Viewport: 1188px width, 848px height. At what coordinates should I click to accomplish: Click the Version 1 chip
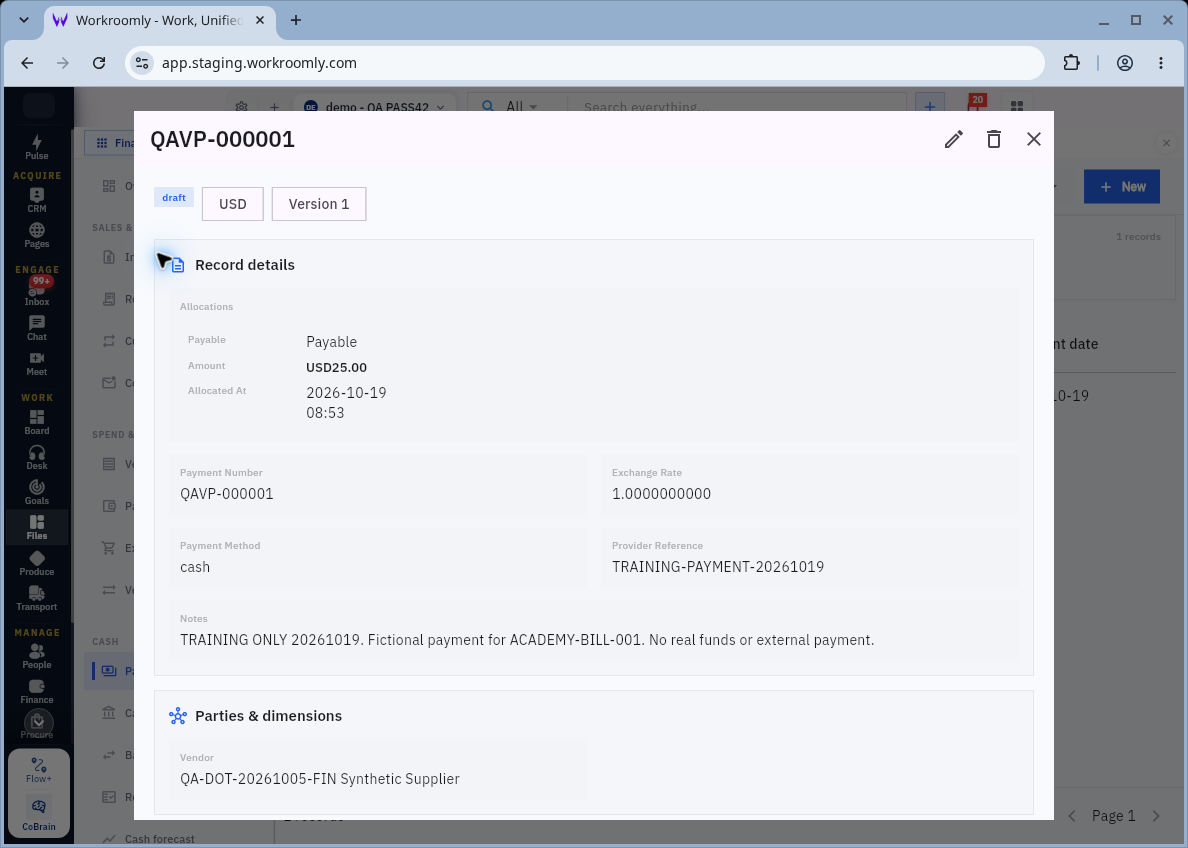click(319, 204)
